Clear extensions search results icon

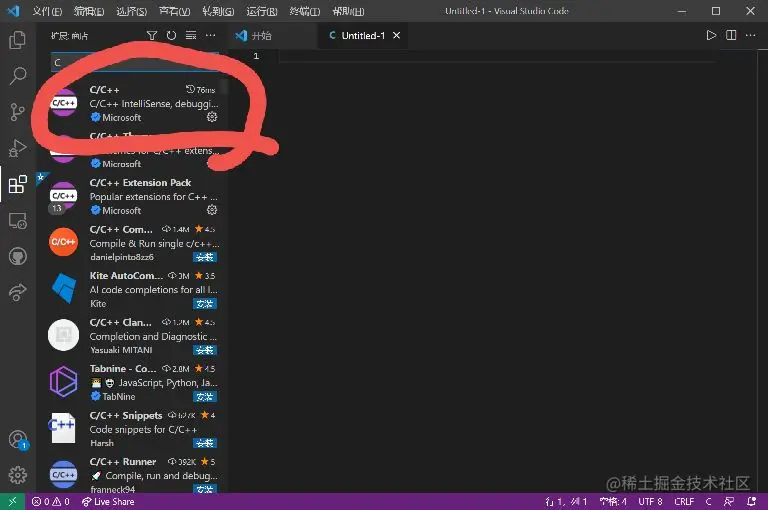(191, 35)
